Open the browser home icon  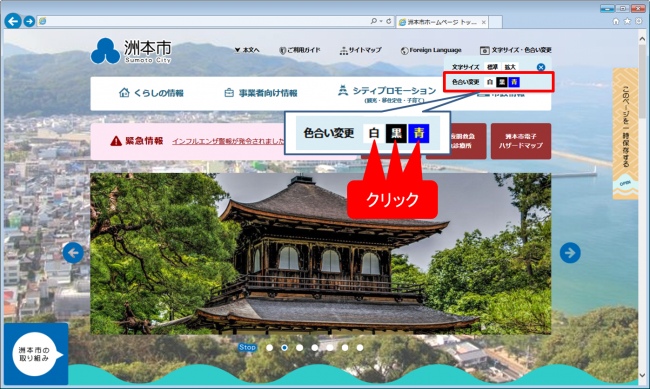616,21
